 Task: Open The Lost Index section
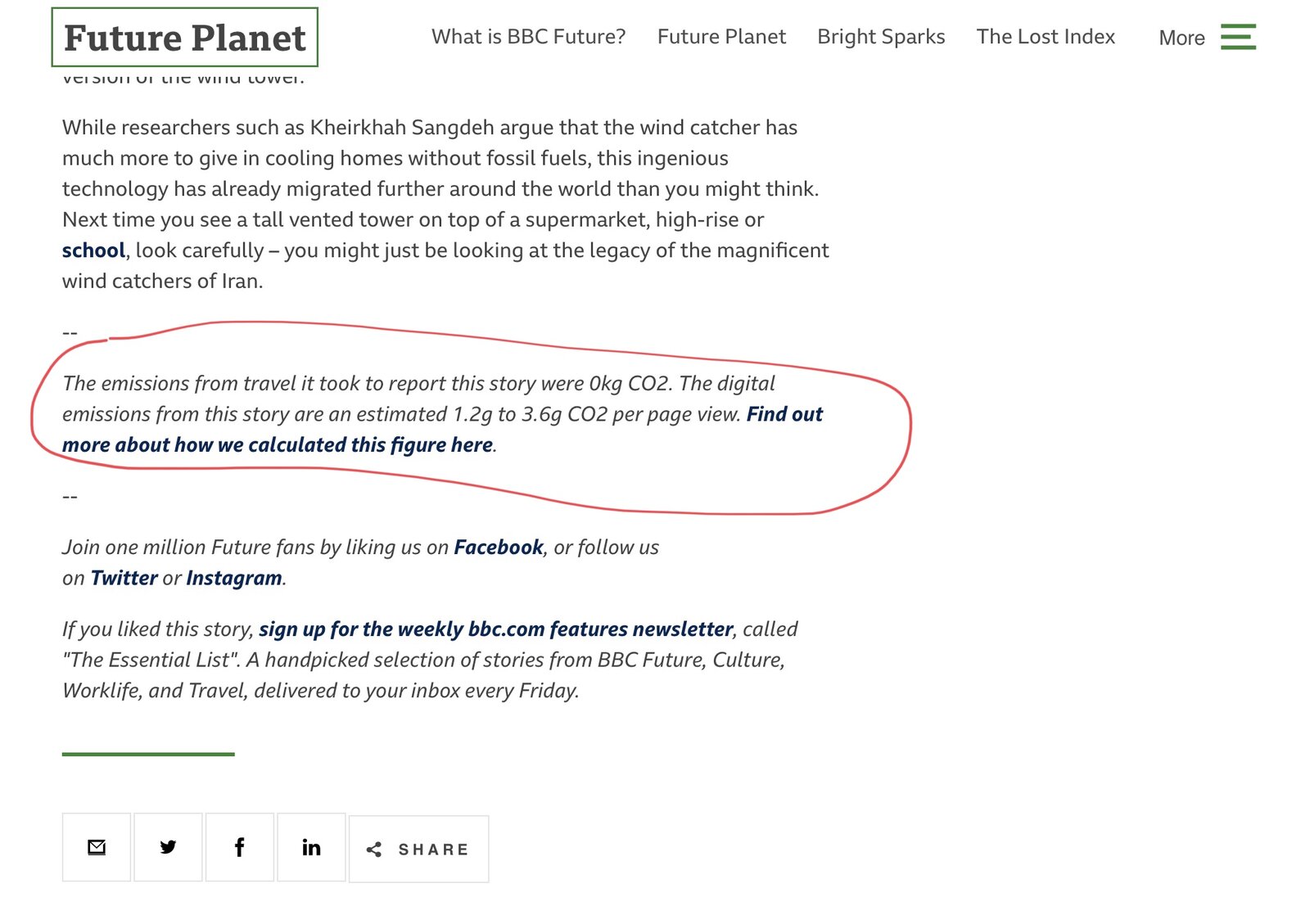click(1046, 37)
